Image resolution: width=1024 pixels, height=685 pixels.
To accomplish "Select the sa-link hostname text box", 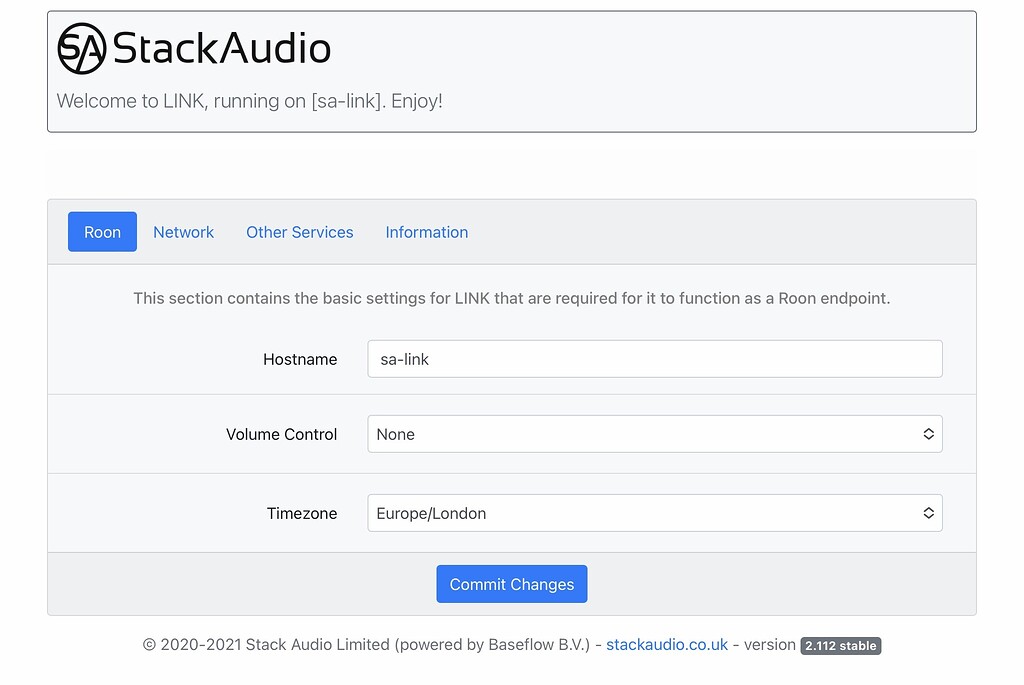I will click(x=655, y=359).
